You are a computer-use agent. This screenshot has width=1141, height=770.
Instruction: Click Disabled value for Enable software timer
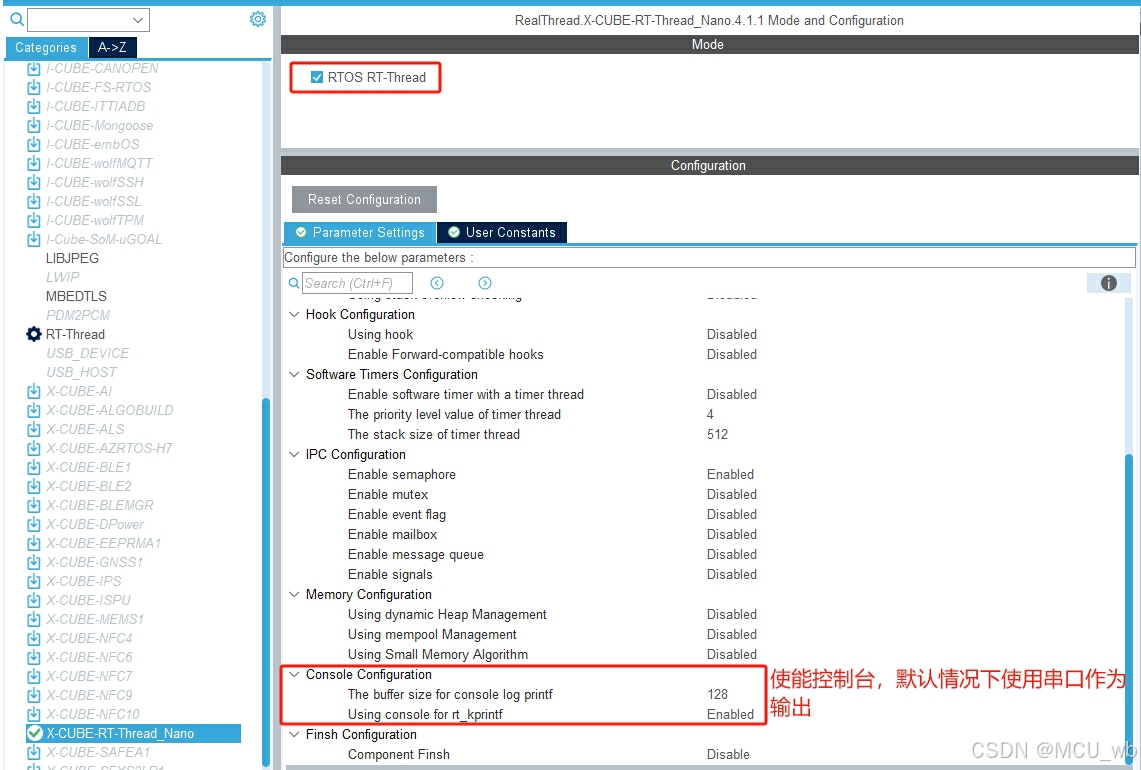[x=731, y=394]
